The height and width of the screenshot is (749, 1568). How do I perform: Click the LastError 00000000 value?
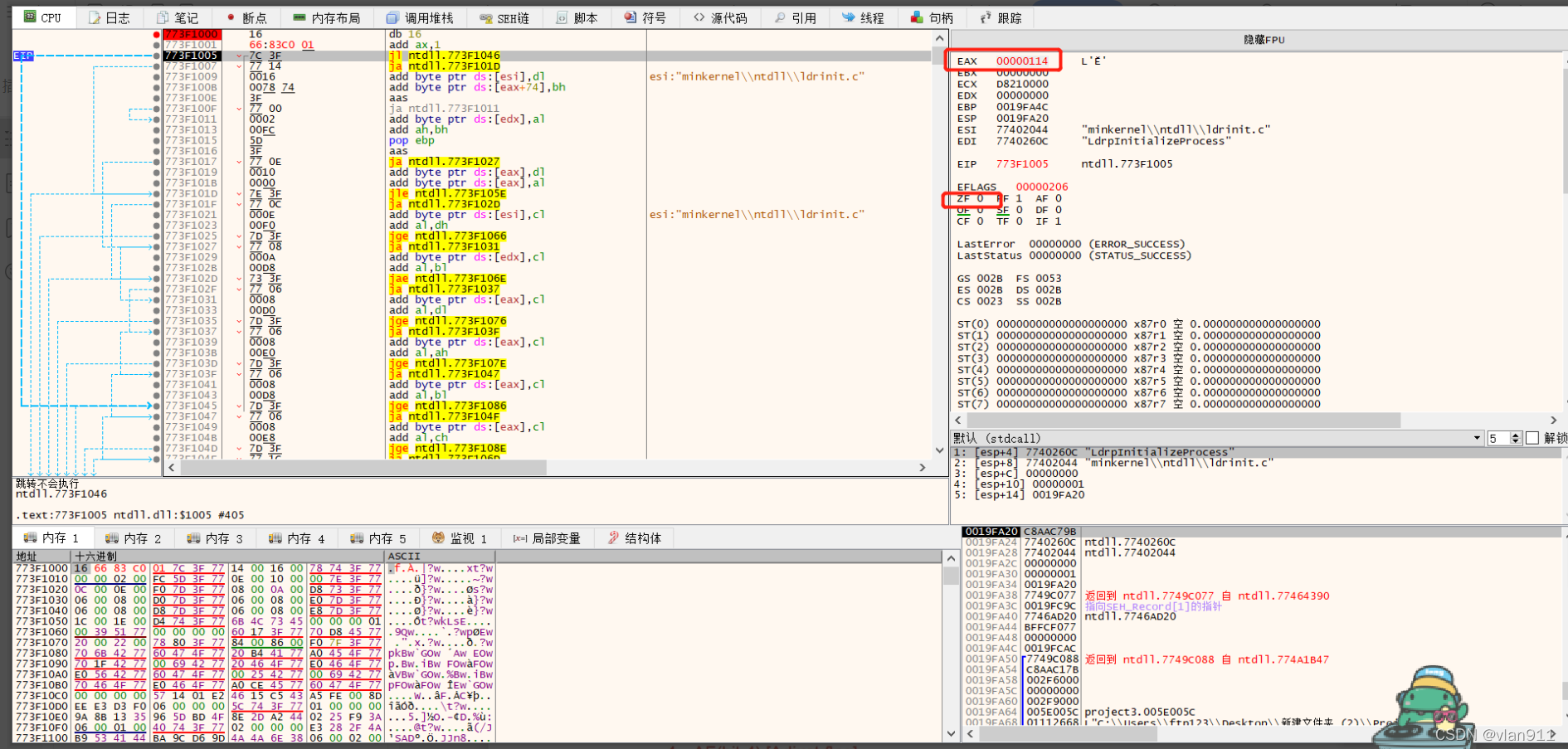click(1055, 245)
